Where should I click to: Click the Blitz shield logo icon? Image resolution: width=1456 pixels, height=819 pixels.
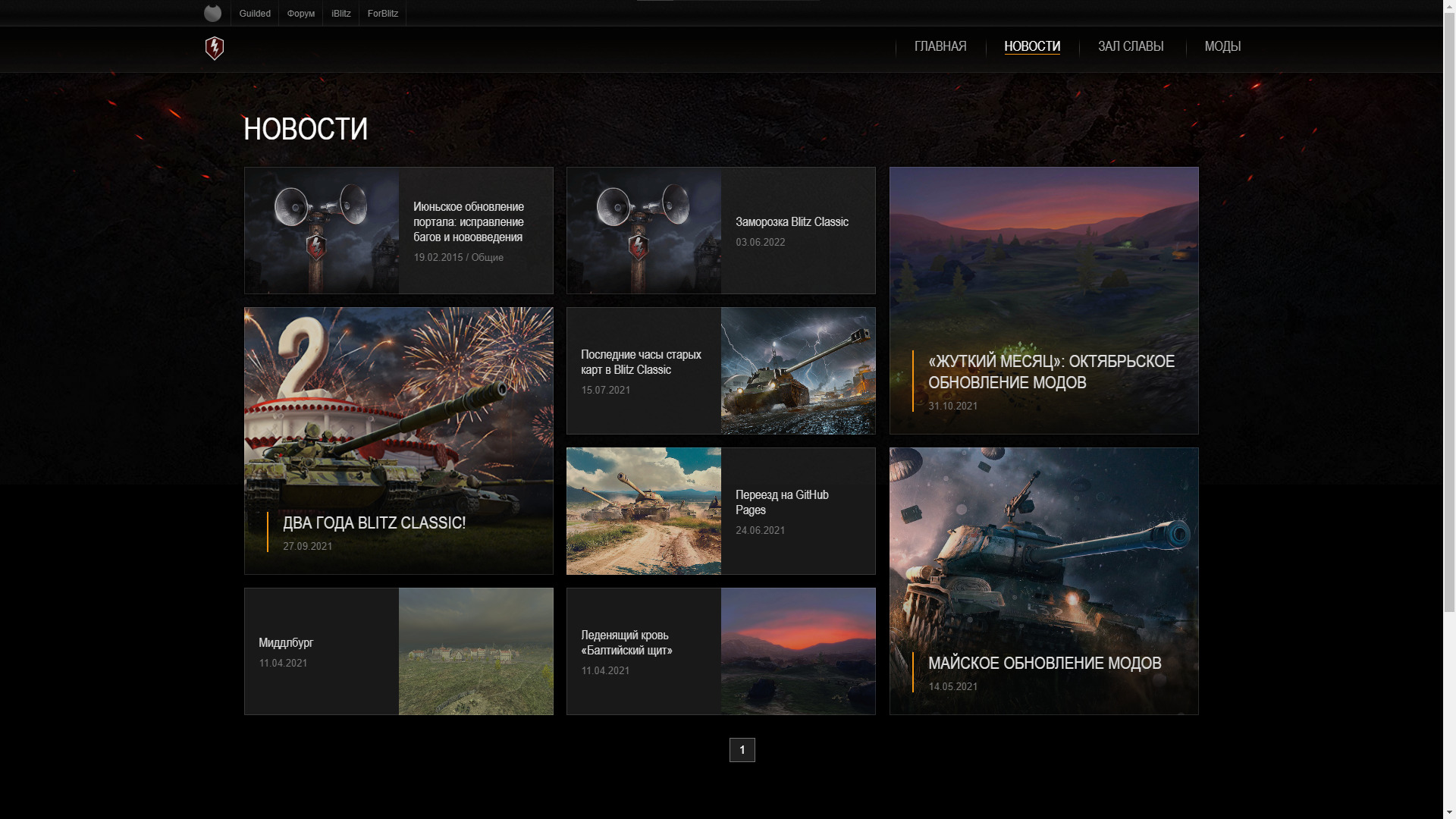click(215, 49)
